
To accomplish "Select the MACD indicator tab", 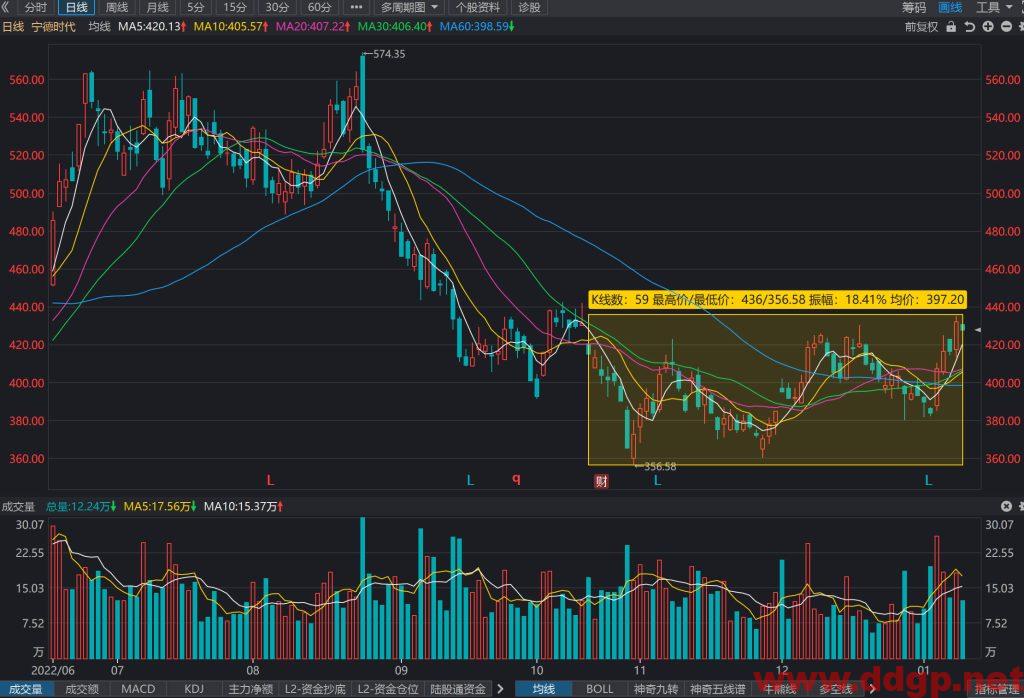I will click(138, 689).
